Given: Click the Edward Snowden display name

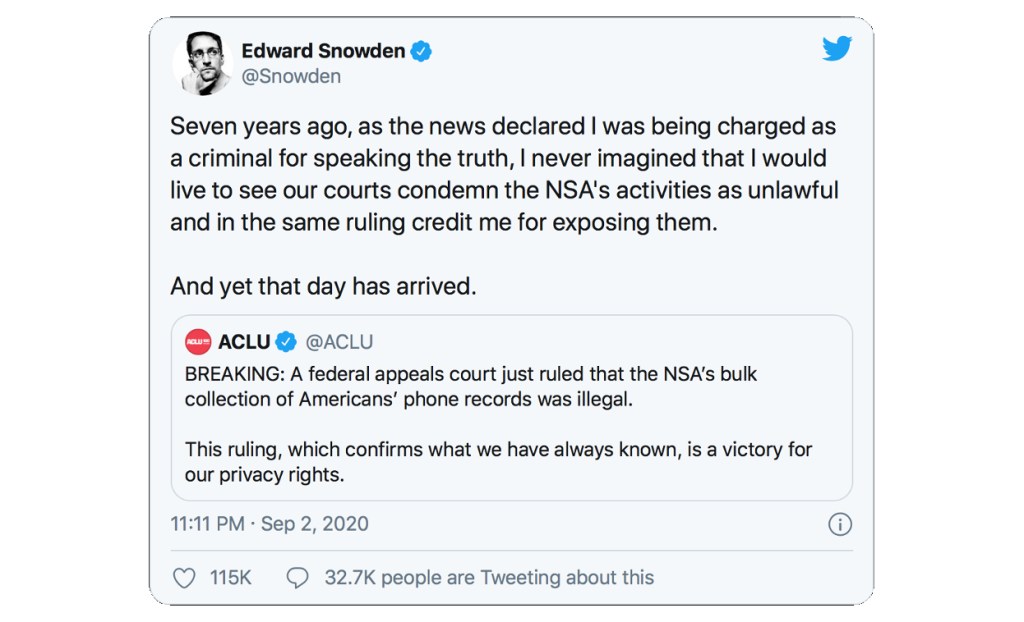Looking at the screenshot, I should pyautogui.click(x=321, y=51).
